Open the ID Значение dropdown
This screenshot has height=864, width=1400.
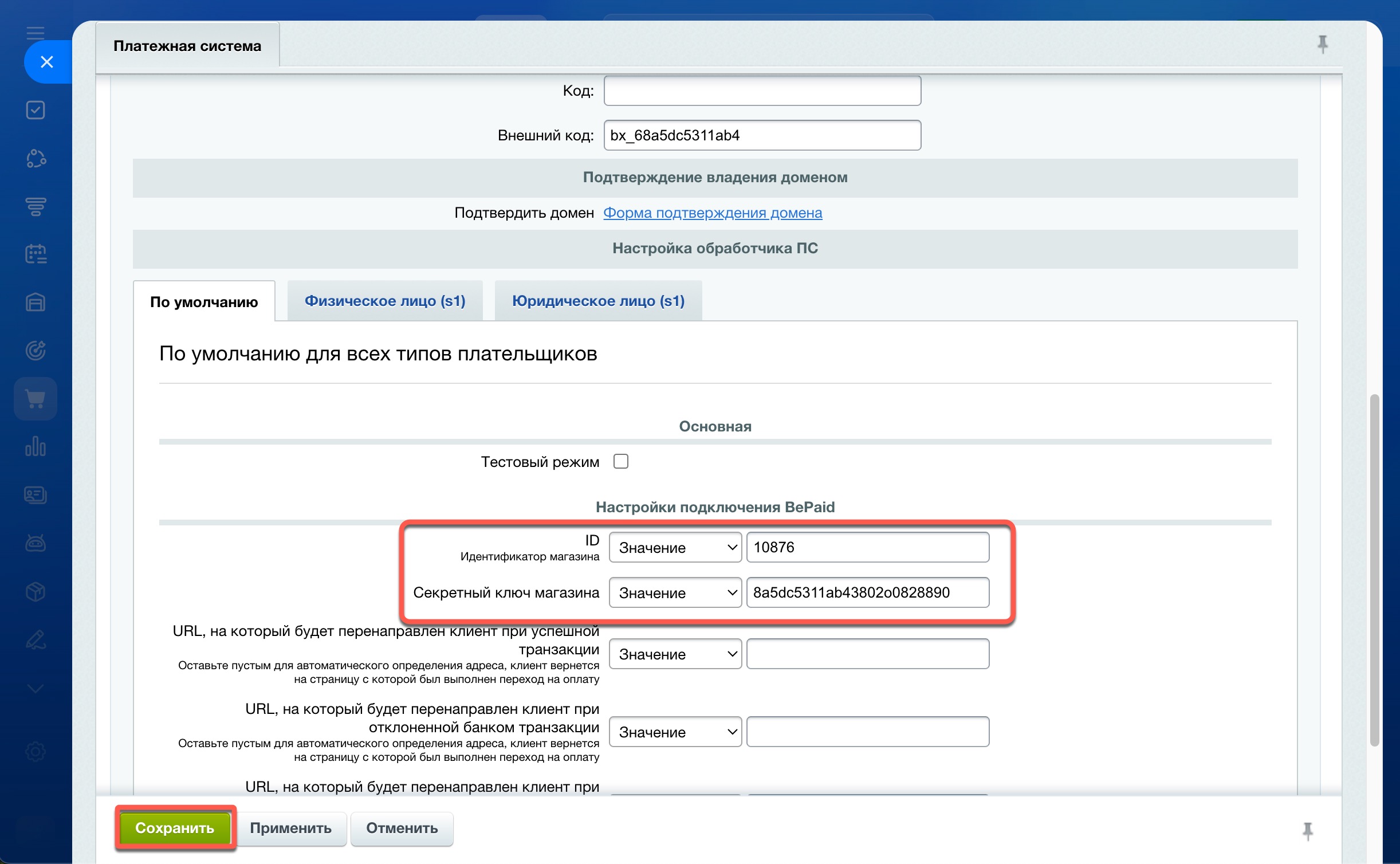[675, 547]
